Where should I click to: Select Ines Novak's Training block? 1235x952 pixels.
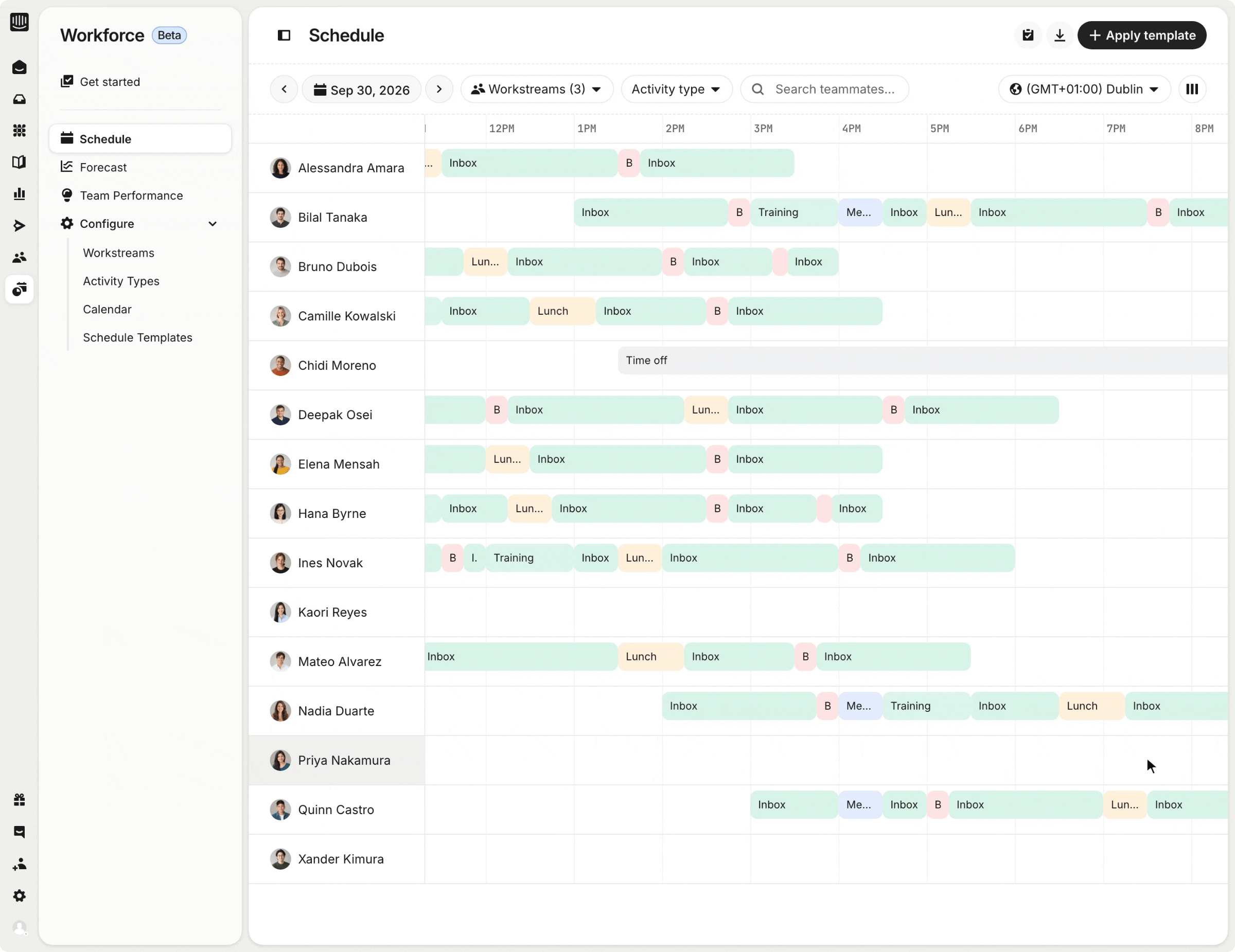tap(530, 558)
